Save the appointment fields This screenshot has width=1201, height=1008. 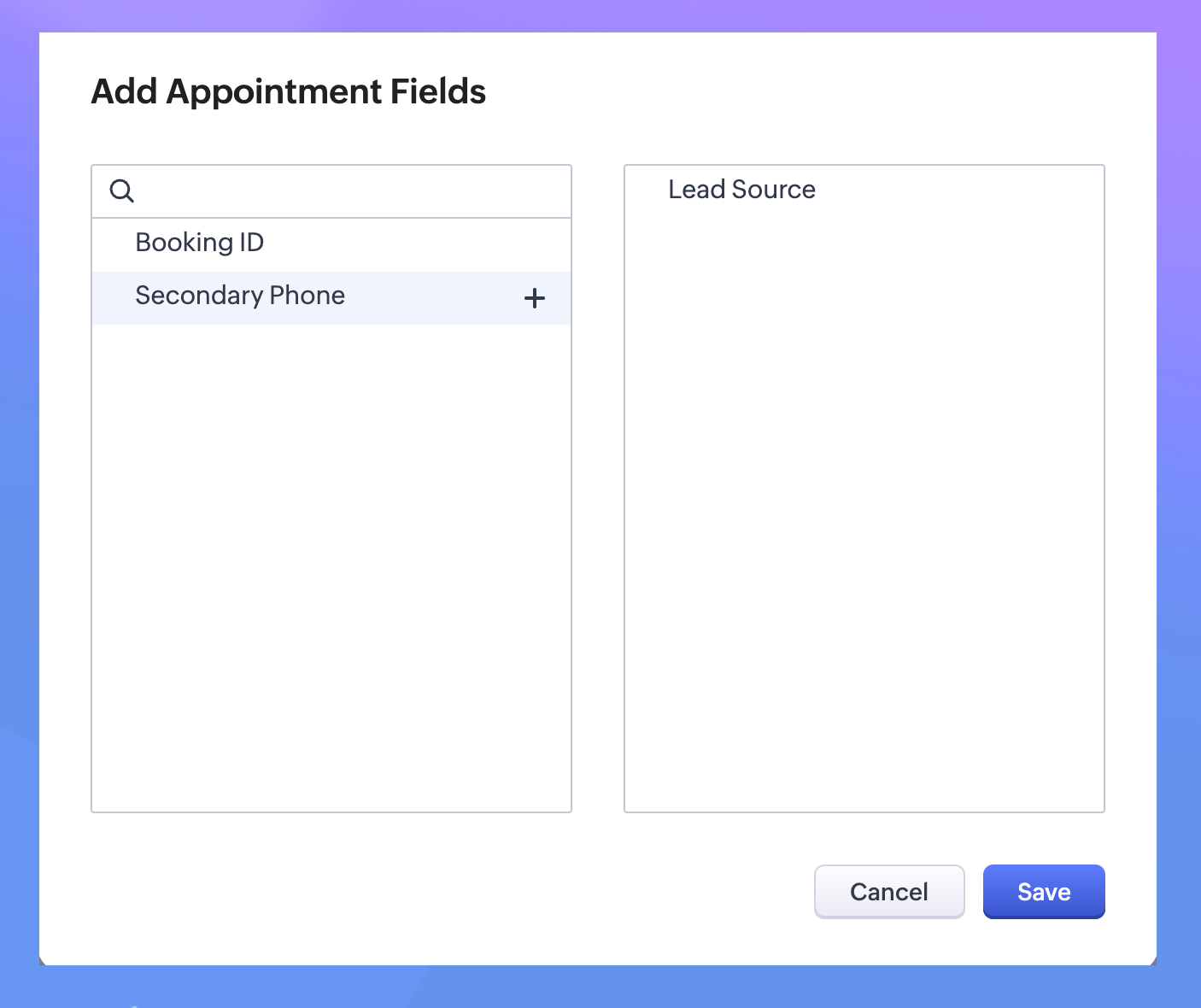click(1044, 892)
